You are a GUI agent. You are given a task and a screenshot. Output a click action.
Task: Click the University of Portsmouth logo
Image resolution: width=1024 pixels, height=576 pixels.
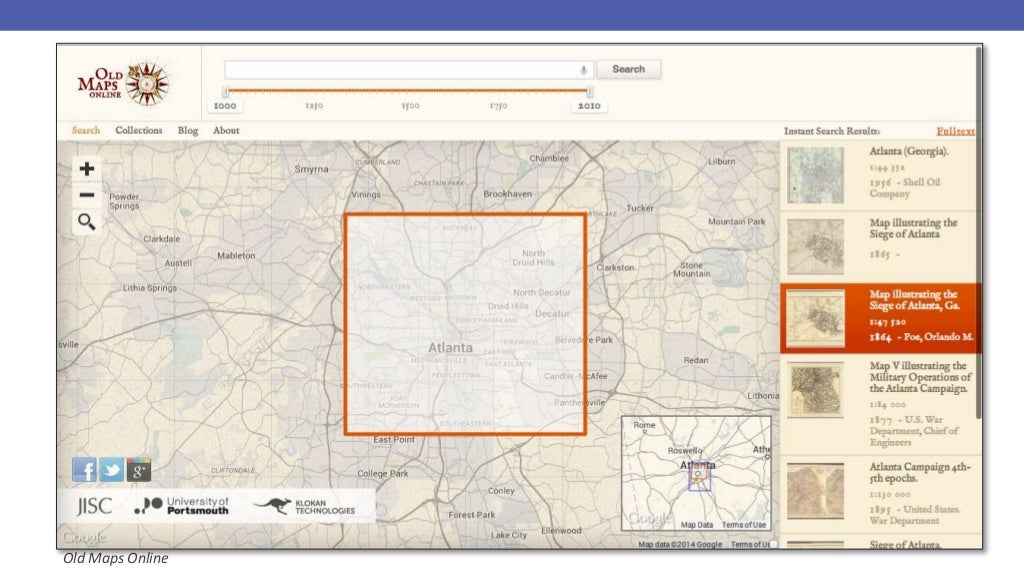(182, 505)
